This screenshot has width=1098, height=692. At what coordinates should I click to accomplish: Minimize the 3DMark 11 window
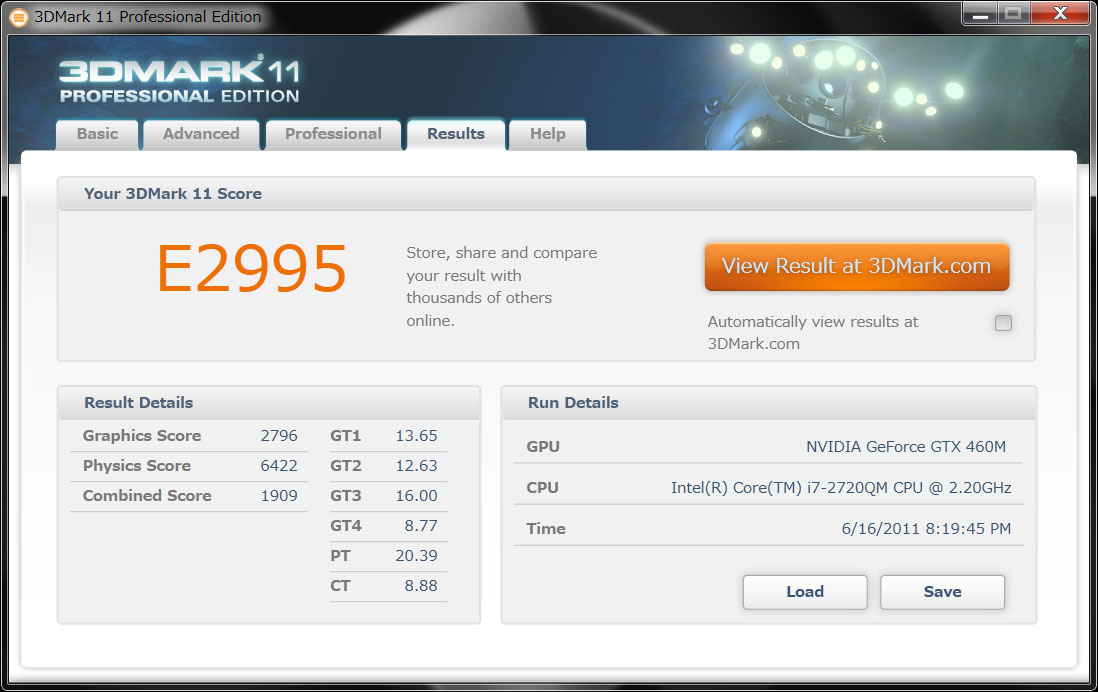coord(980,13)
